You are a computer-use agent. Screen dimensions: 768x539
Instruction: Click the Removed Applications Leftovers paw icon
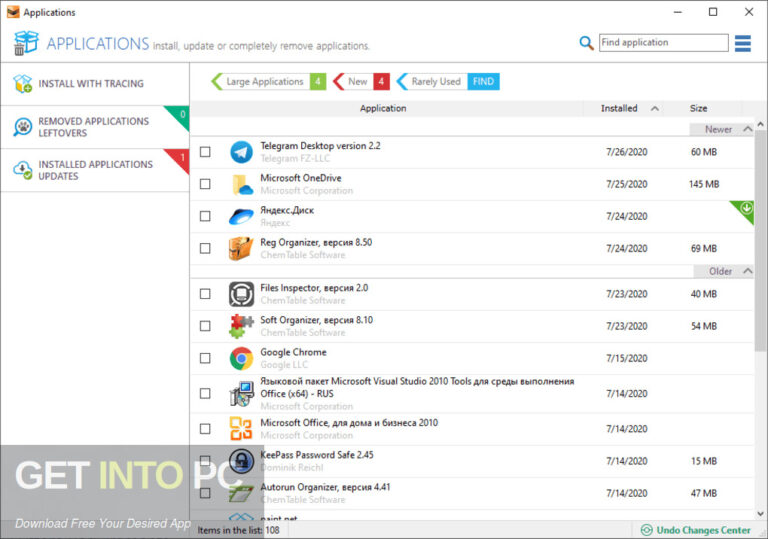tap(23, 127)
